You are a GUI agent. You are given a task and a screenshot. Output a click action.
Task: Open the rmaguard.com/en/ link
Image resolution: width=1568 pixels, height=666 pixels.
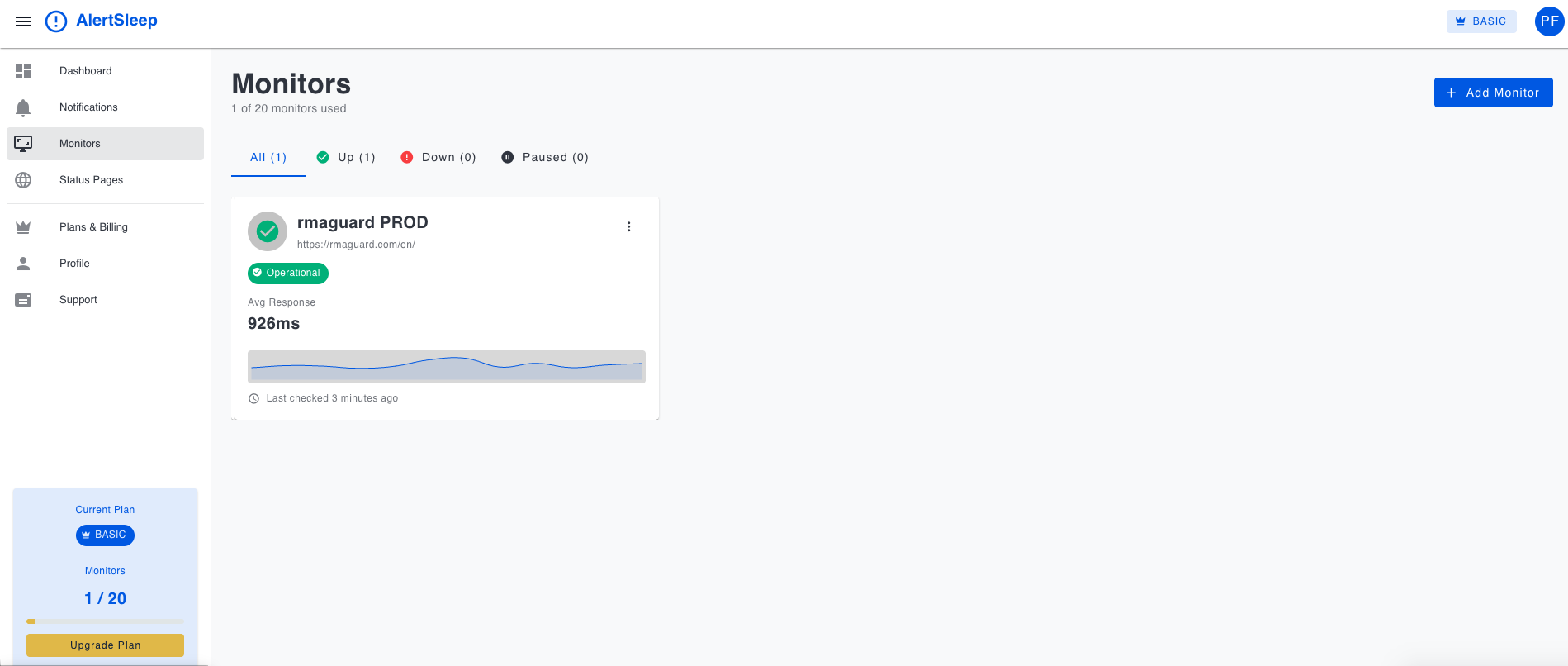(356, 245)
